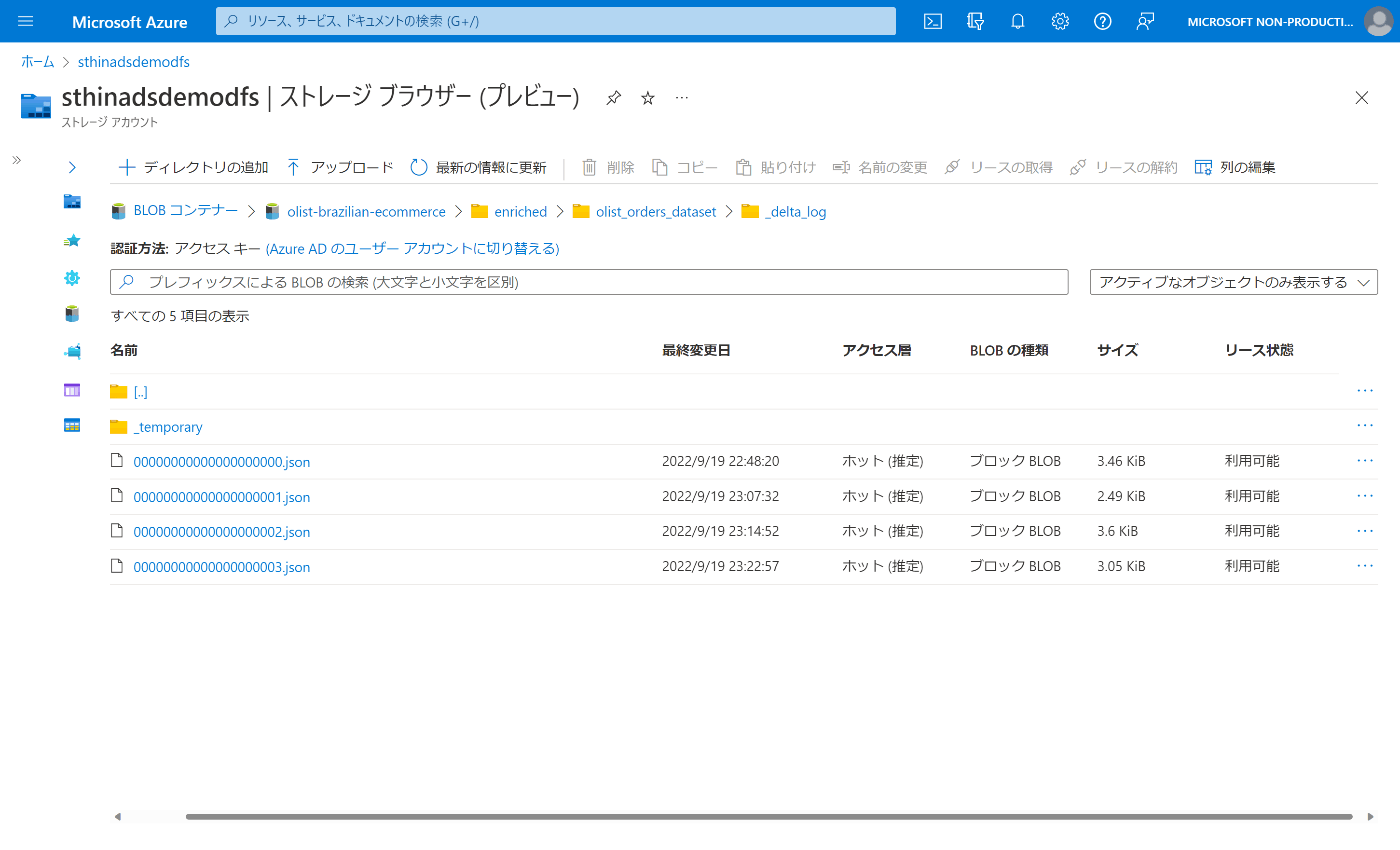The height and width of the screenshot is (850, 1400).
Task: Select the queues sidebar icon
Action: [72, 389]
